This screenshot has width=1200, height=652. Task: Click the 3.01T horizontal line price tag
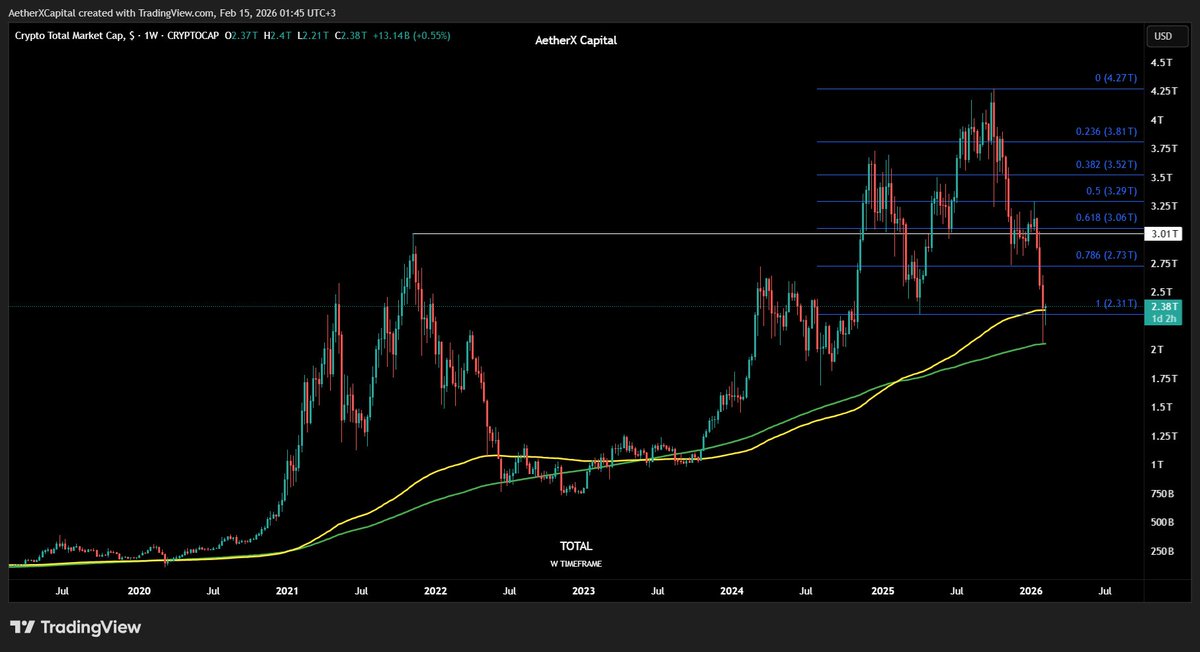[1163, 234]
